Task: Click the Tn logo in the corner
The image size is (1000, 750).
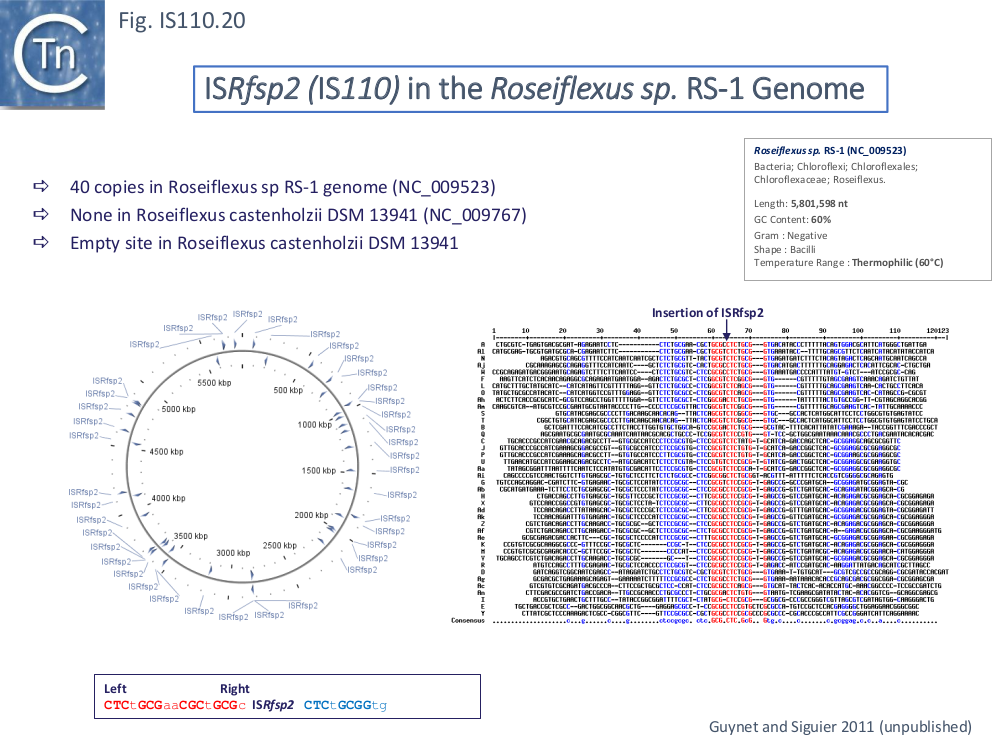Action: [52, 54]
